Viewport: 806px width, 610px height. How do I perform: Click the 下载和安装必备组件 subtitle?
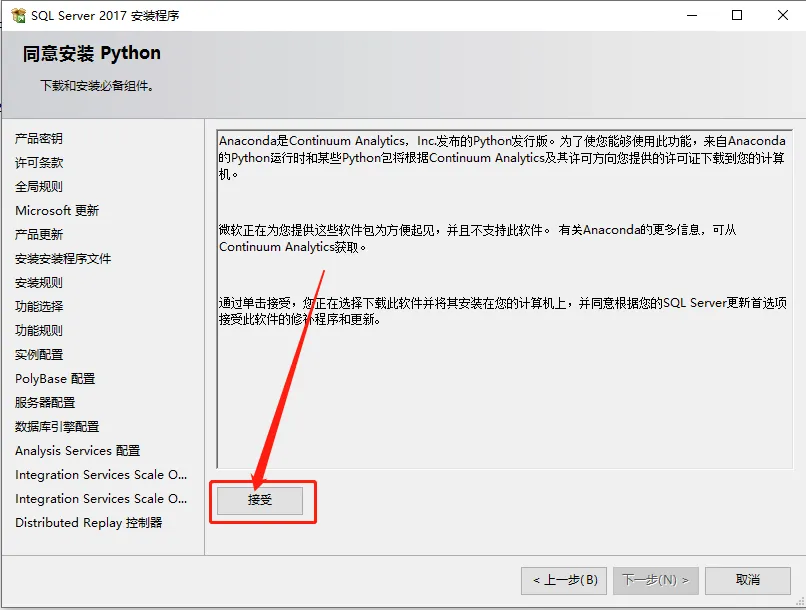coord(97,86)
